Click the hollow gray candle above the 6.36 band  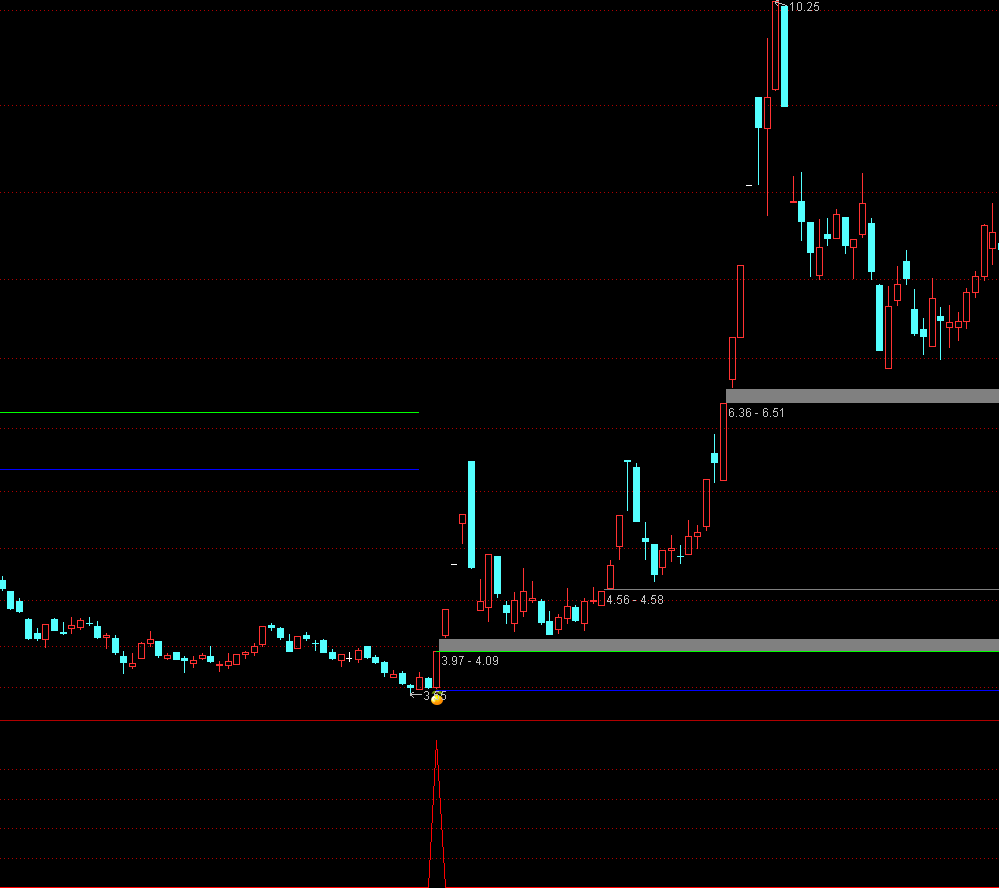click(x=741, y=301)
